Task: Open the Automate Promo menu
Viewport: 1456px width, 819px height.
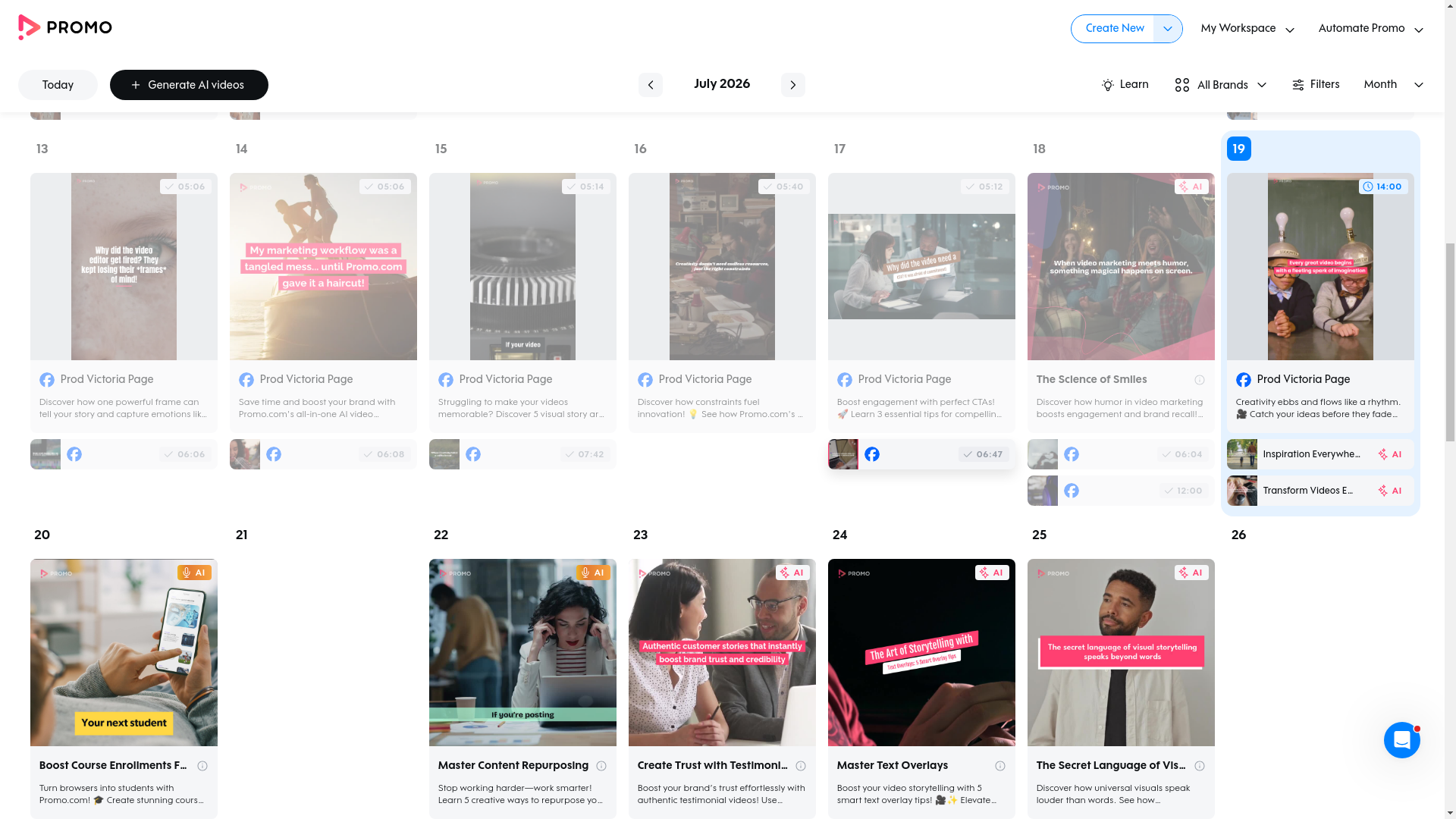Action: point(1370,29)
